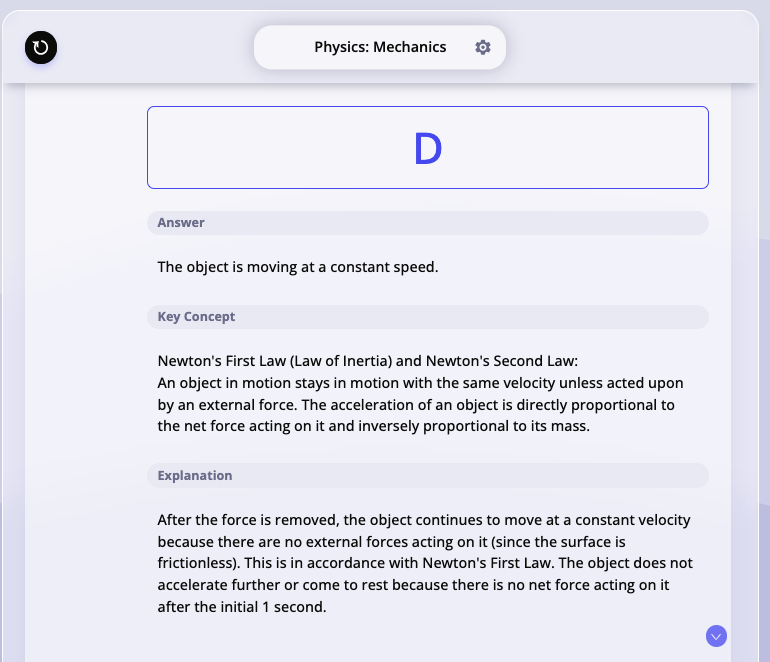The width and height of the screenshot is (770, 662).
Task: Click the answer text about constant speed
Action: pos(298,267)
